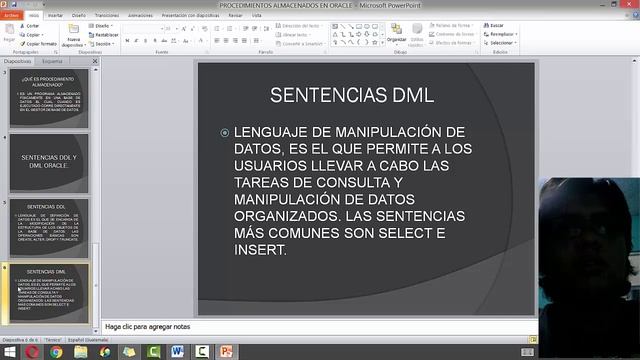
Task: Click the Cortar (cut) button
Action: (x=29, y=26)
